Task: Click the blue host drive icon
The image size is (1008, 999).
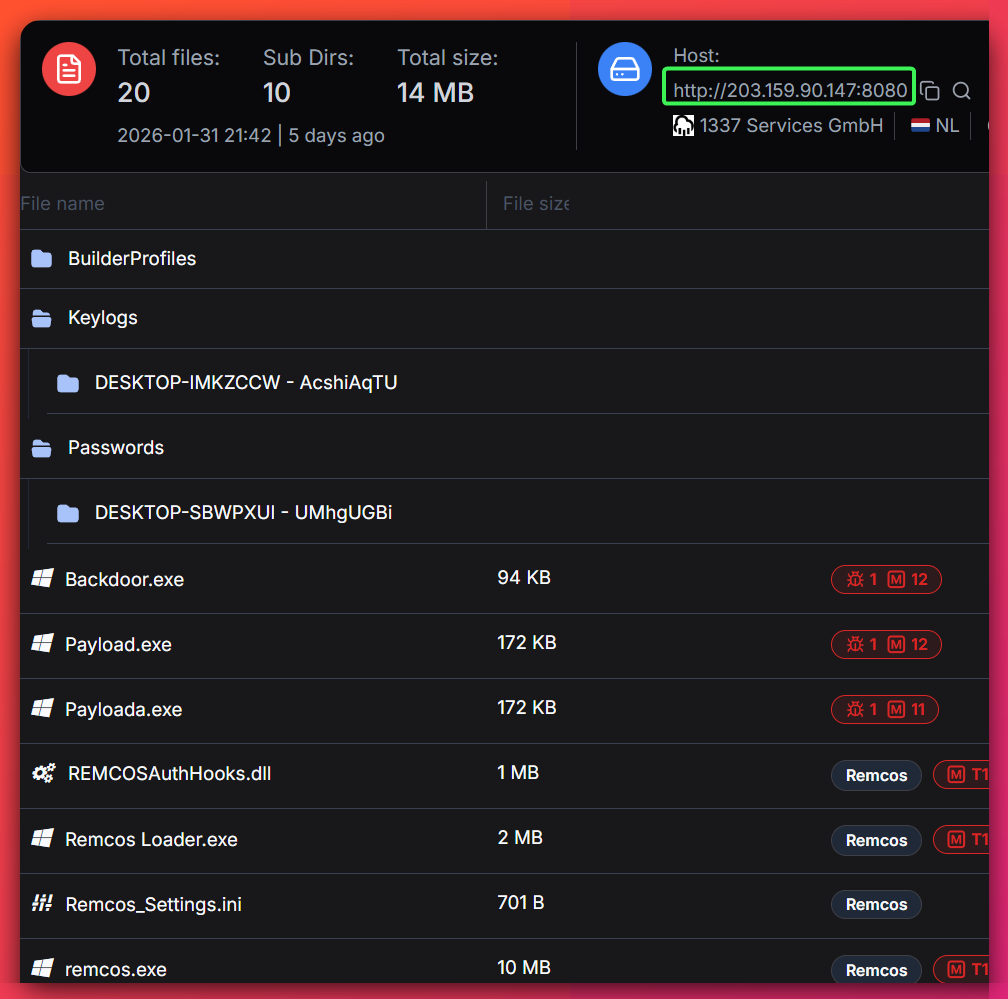Action: (x=625, y=69)
